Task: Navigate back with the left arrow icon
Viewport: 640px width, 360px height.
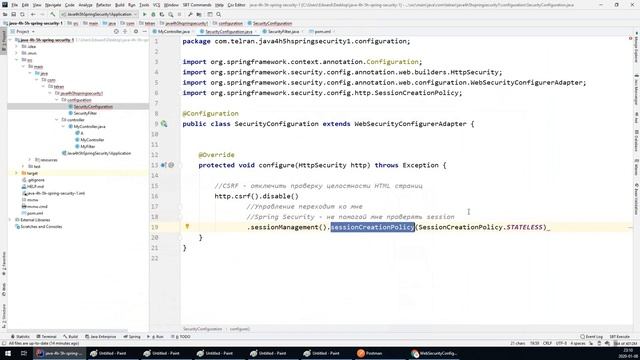Action: [33, 14]
